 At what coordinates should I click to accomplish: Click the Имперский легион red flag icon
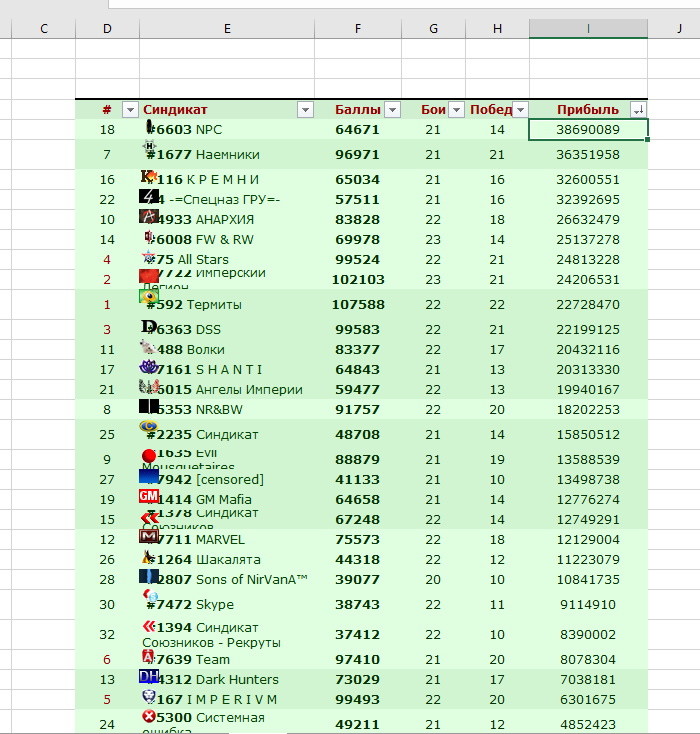pyautogui.click(x=149, y=276)
